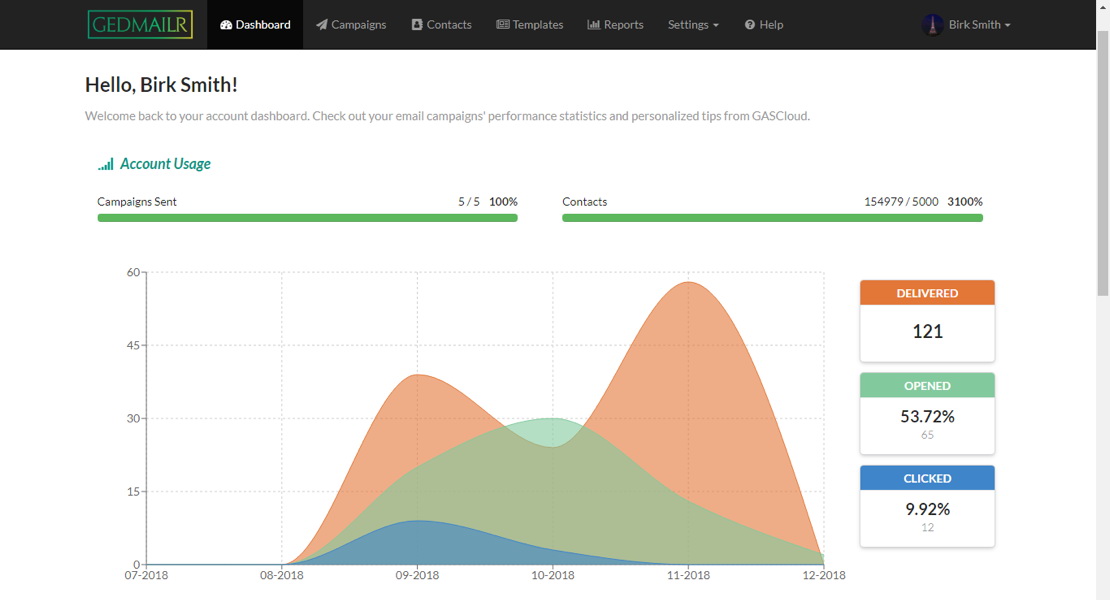Click the DELIVERED stats card header

[x=927, y=293]
